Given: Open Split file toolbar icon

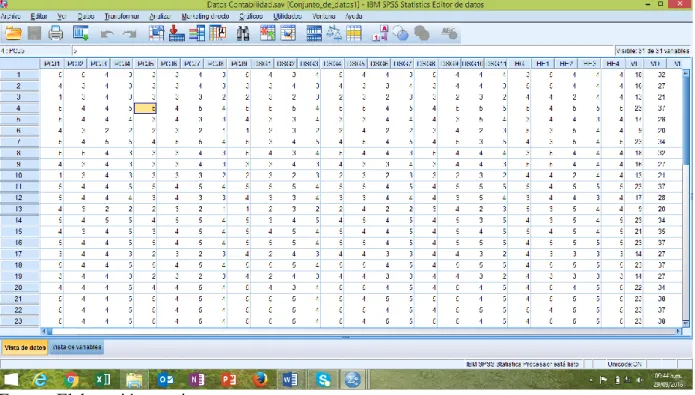Looking at the screenshot, I should click(x=314, y=33).
